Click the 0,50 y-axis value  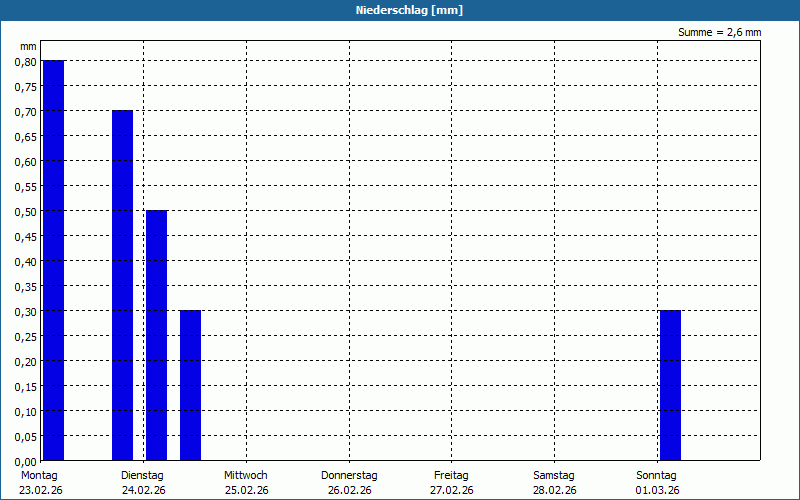click(x=26, y=212)
